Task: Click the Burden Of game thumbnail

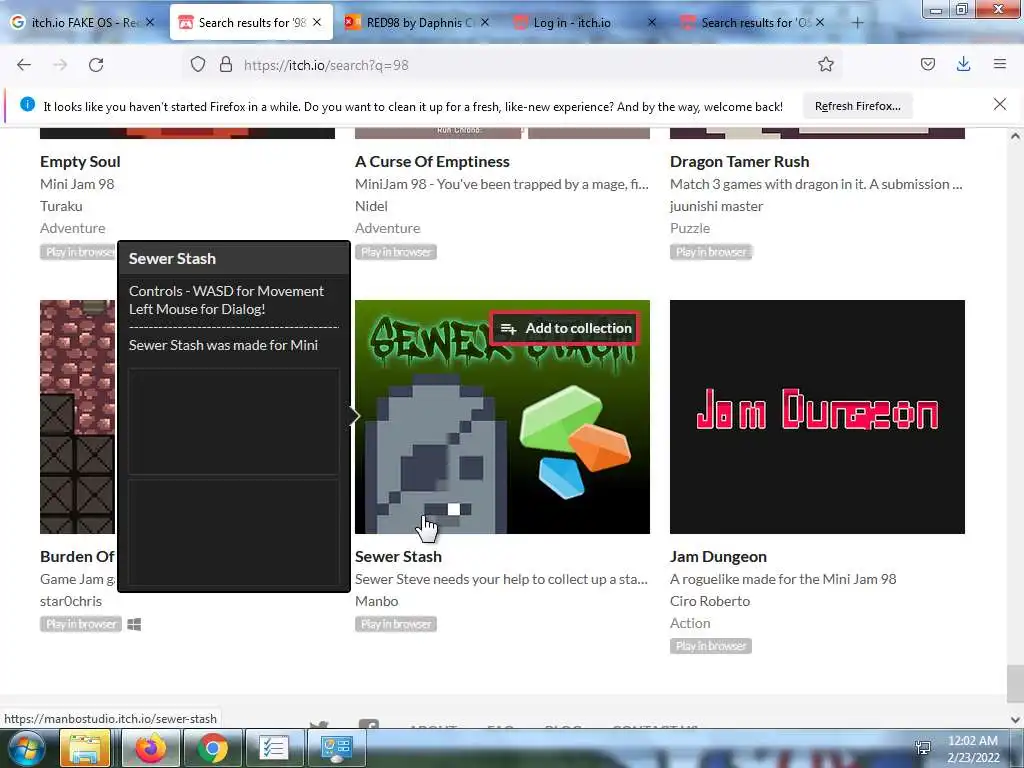Action: tap(77, 417)
